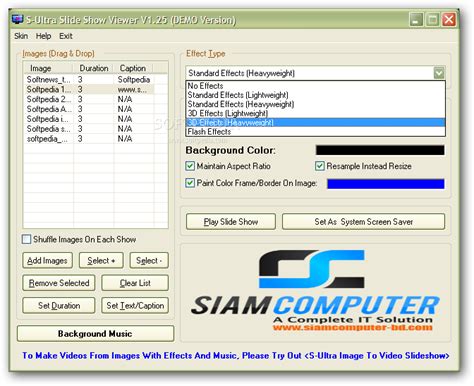Select highlighted 3D Effects (Heavyweight) option
Image resolution: width=474 pixels, height=386 pixels.
tap(315, 122)
